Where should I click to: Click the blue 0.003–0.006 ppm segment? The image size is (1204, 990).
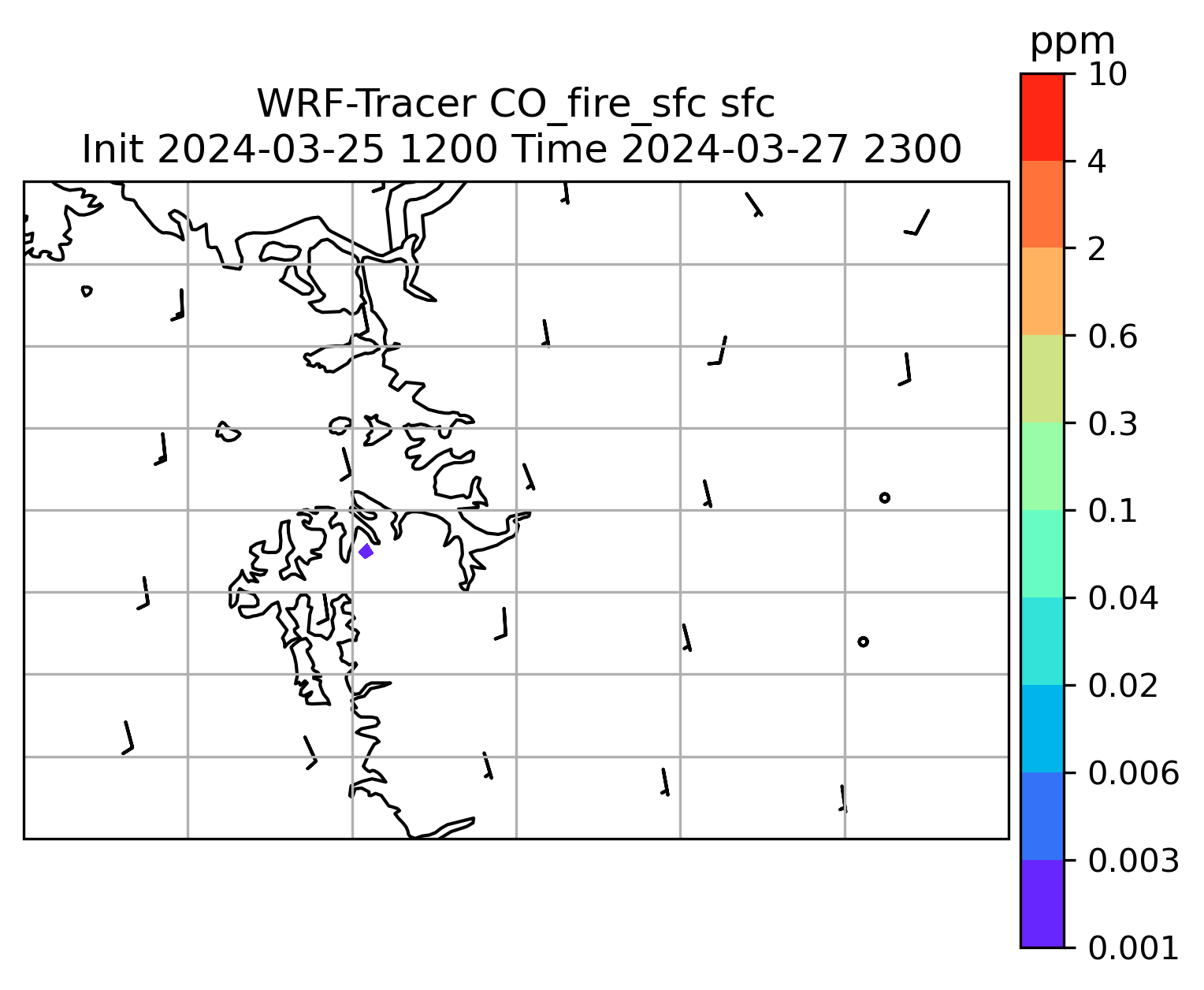pos(1042,816)
